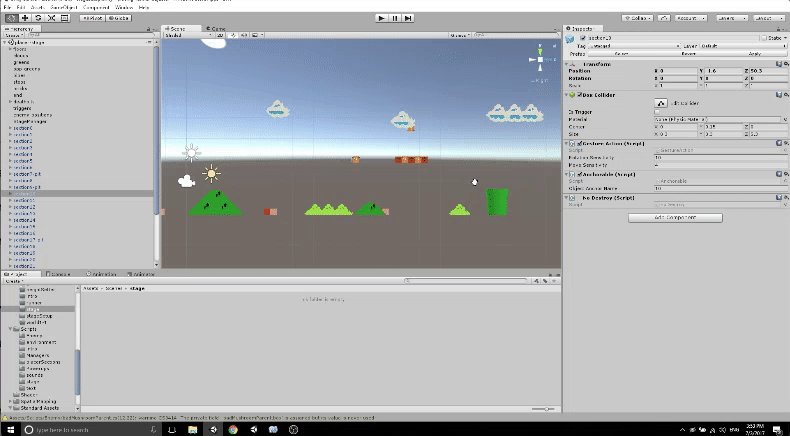Toggle scene lighting sun icon
This screenshot has height=436, width=790.
[x=233, y=35]
